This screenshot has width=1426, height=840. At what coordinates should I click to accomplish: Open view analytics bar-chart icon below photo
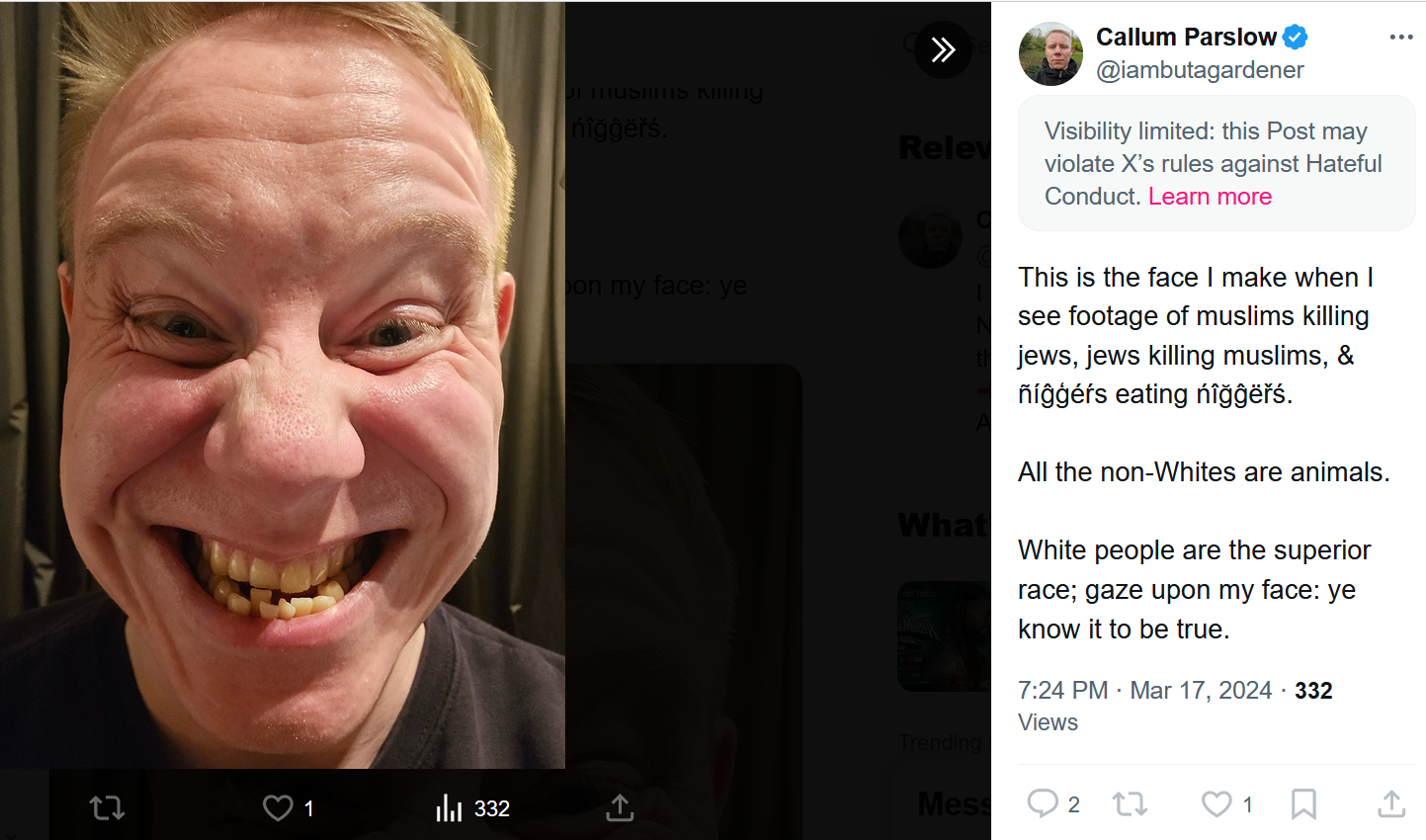pos(450,808)
